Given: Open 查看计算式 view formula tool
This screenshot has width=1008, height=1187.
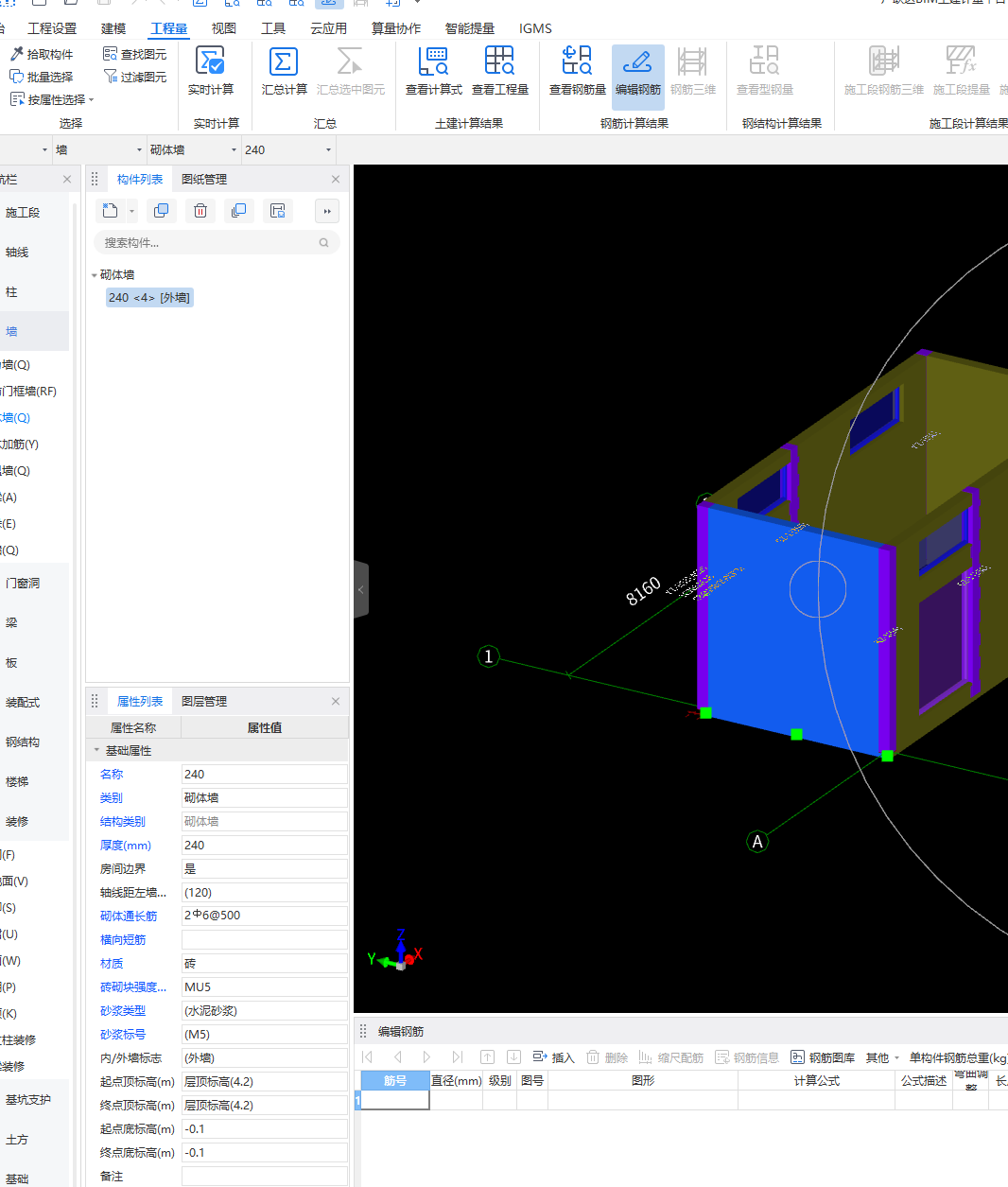Looking at the screenshot, I should 433,71.
